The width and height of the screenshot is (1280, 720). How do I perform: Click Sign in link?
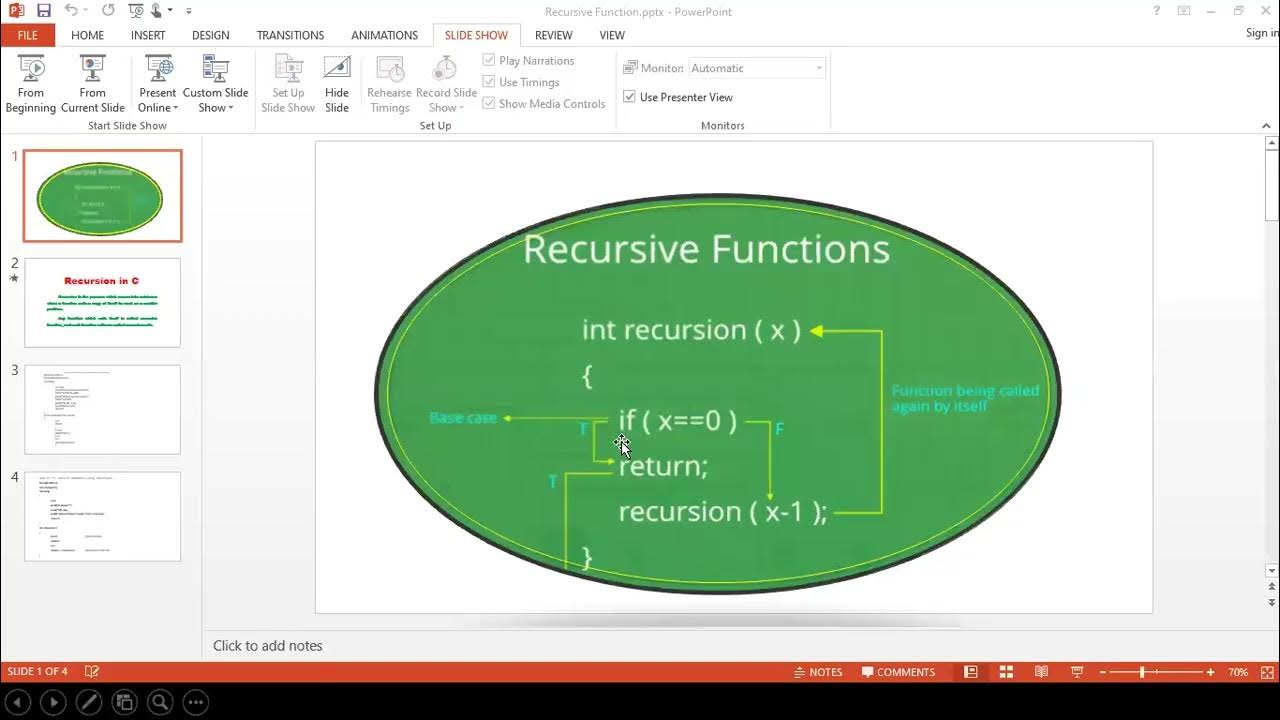[x=1262, y=33]
